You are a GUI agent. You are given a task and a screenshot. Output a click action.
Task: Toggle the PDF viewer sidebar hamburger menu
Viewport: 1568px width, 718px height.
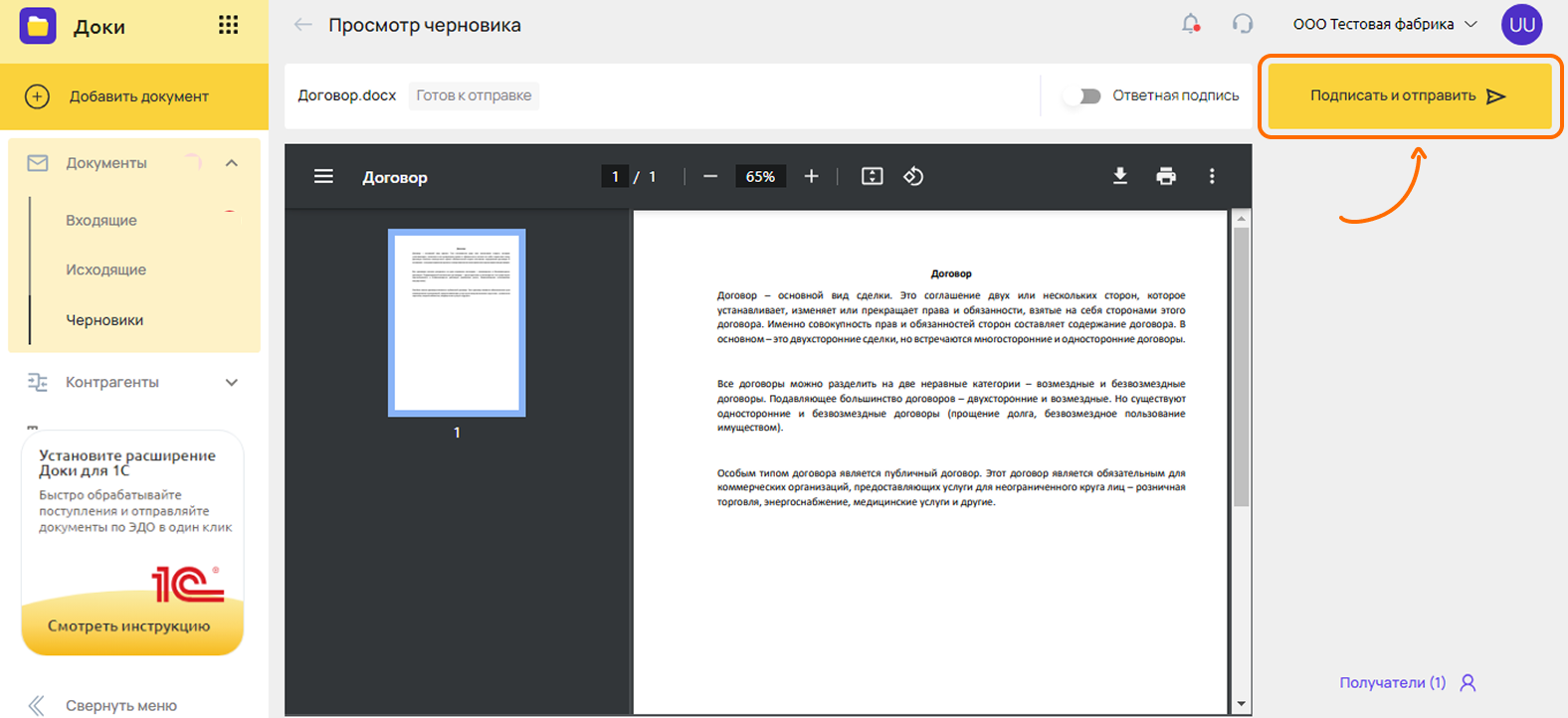pyautogui.click(x=323, y=176)
